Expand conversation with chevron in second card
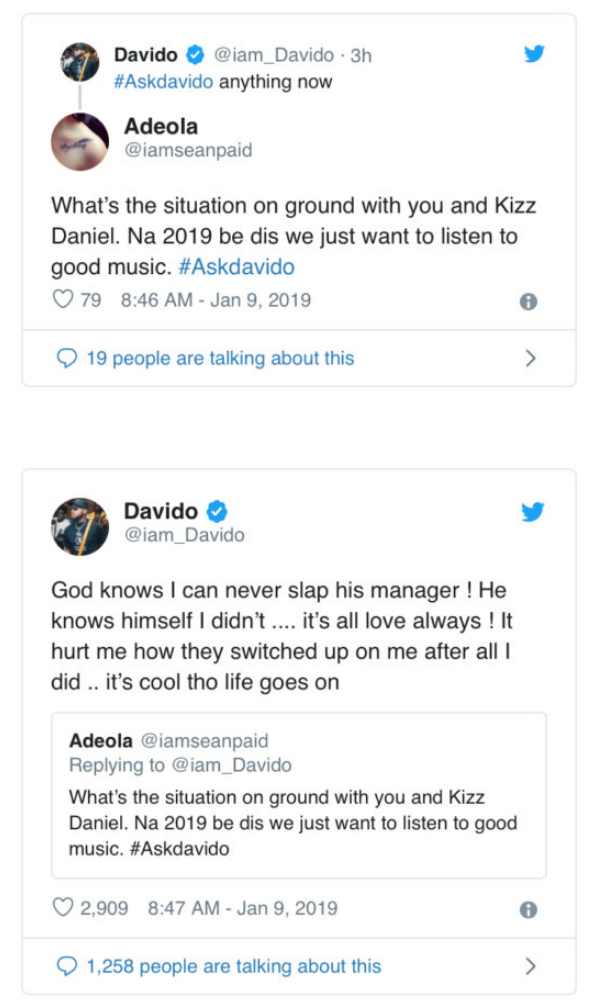 coord(530,966)
